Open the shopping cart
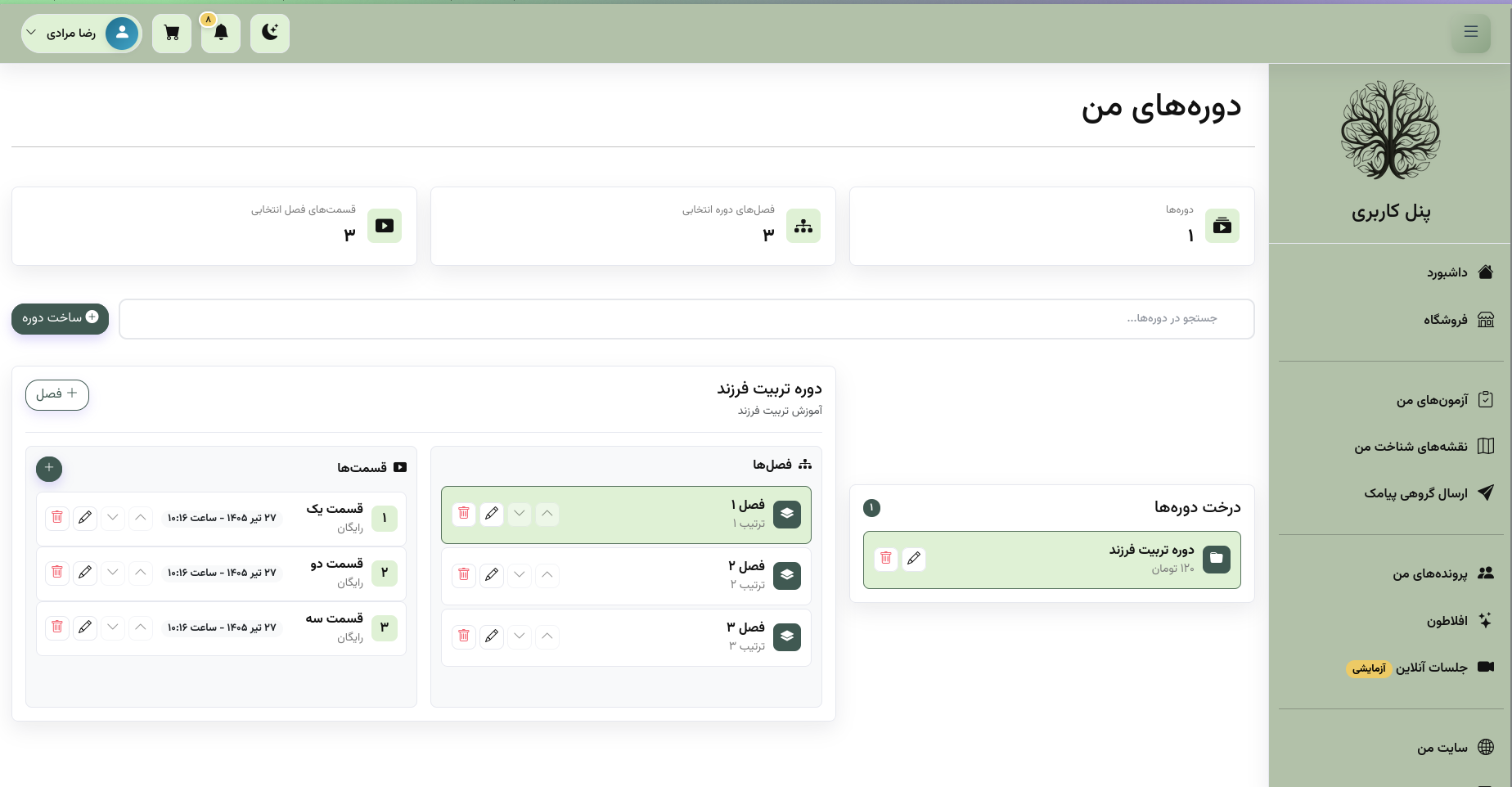Screen dimensions: 1512x787 click(172, 34)
